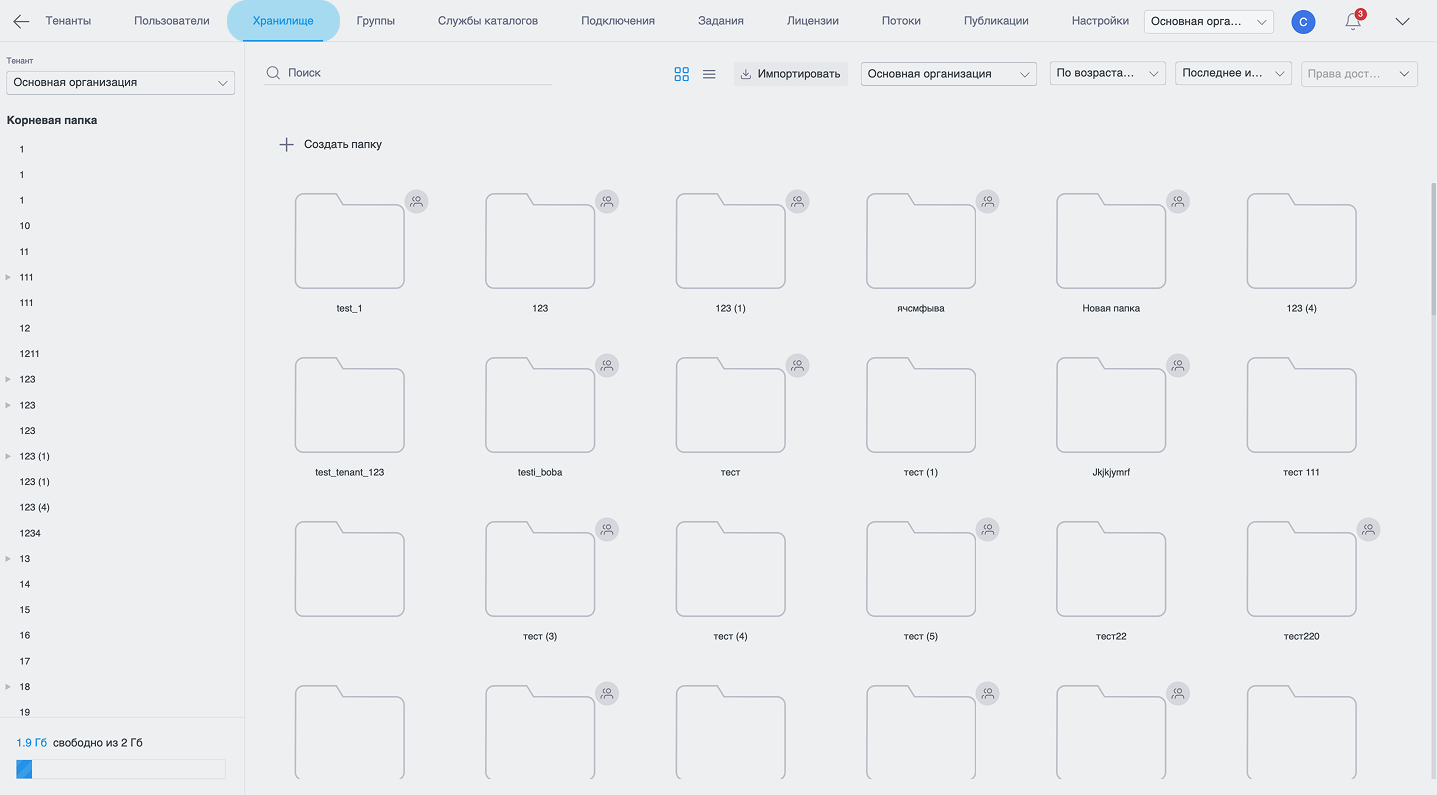
Task: Click the back arrow icon
Action: (21, 21)
